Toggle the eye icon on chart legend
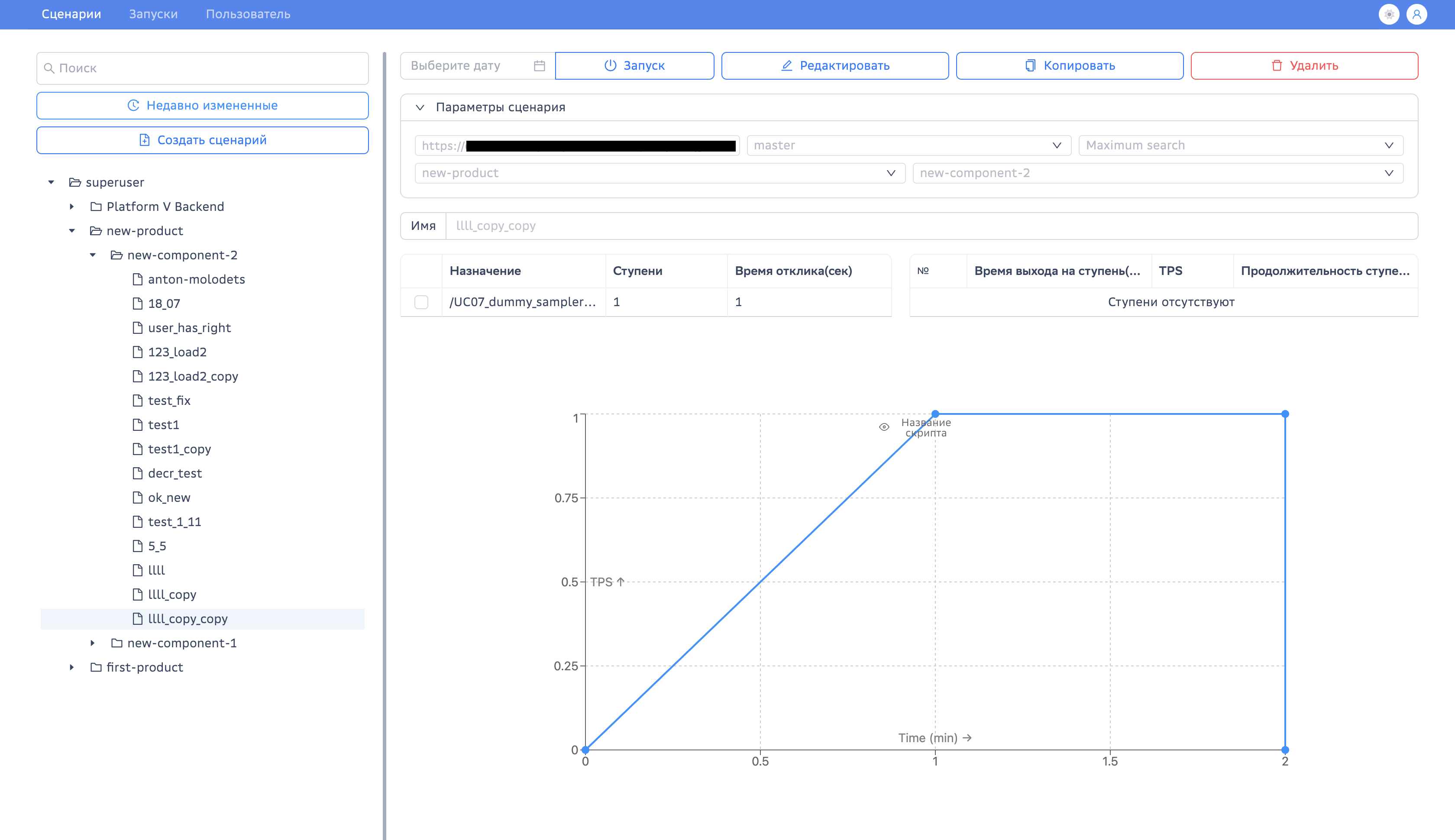The height and width of the screenshot is (840, 1455). [x=884, y=427]
